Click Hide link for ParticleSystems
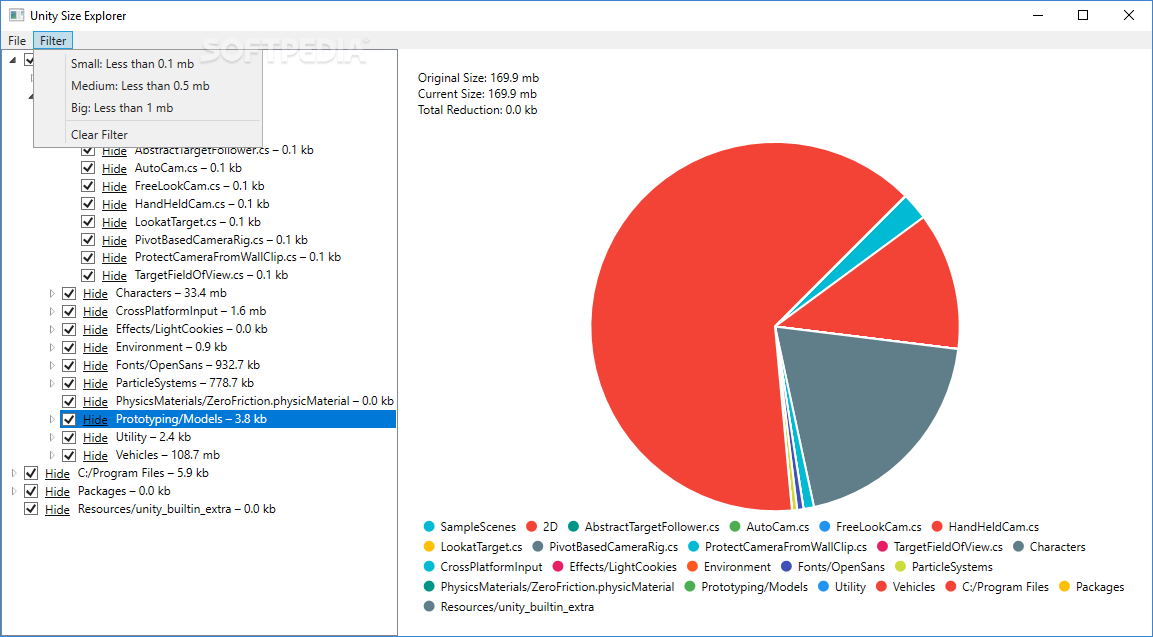1153x637 pixels. [95, 383]
